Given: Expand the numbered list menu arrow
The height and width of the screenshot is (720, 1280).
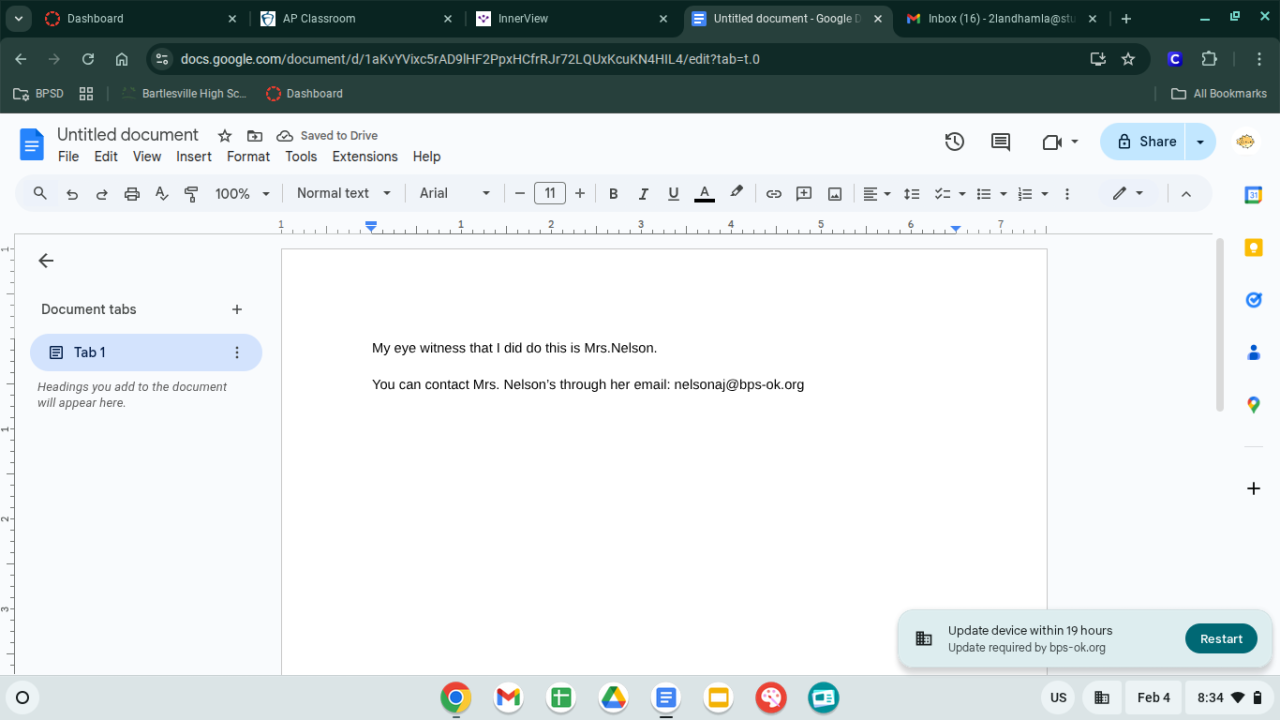Looking at the screenshot, I should (1045, 194).
